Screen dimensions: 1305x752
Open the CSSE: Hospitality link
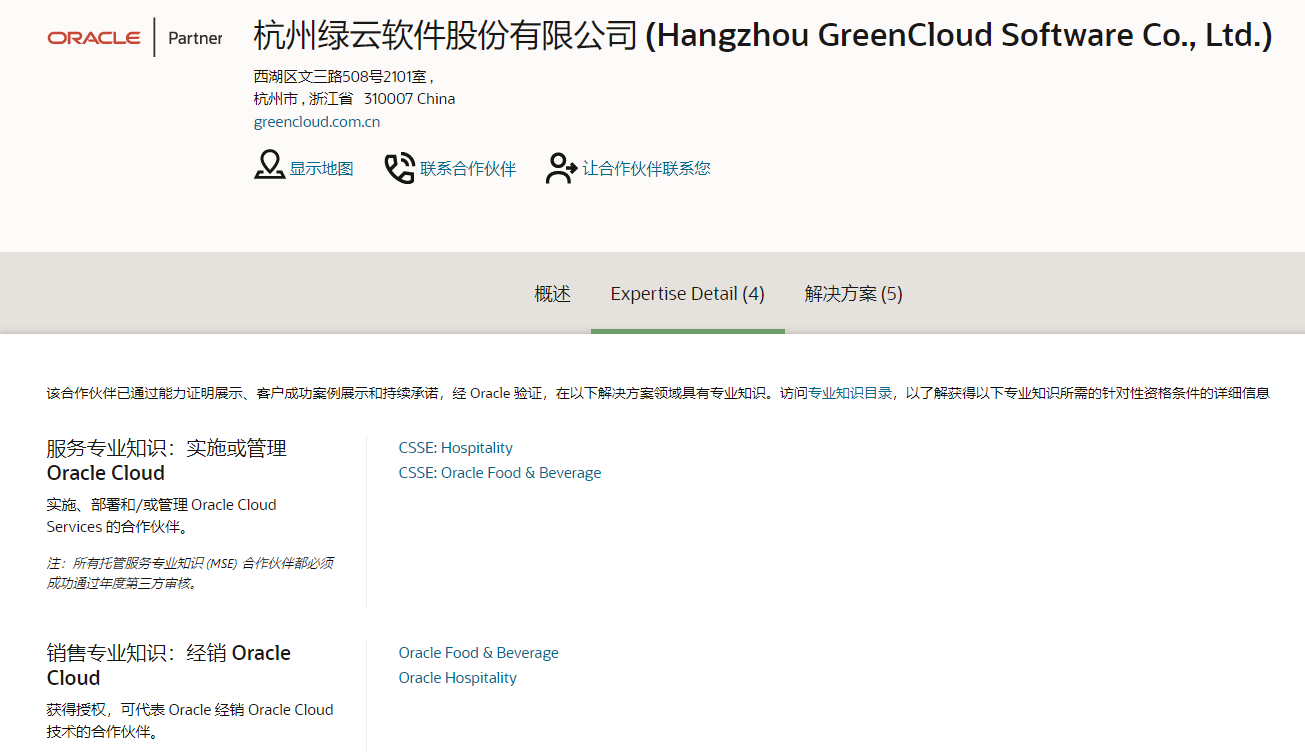[x=456, y=448]
